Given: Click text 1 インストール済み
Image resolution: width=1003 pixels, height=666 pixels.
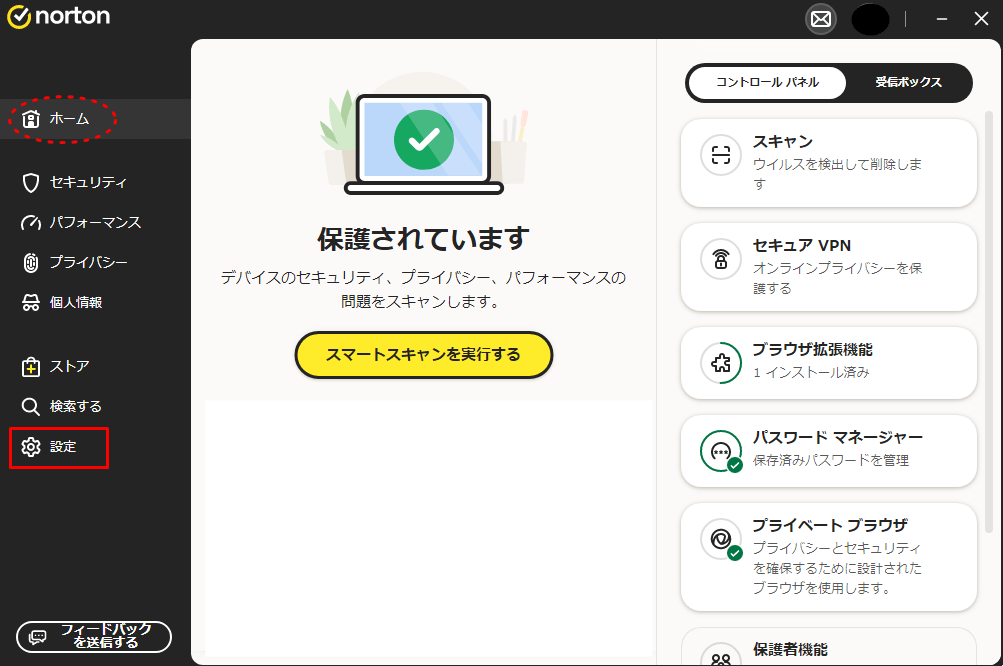Looking at the screenshot, I should coord(811,372).
